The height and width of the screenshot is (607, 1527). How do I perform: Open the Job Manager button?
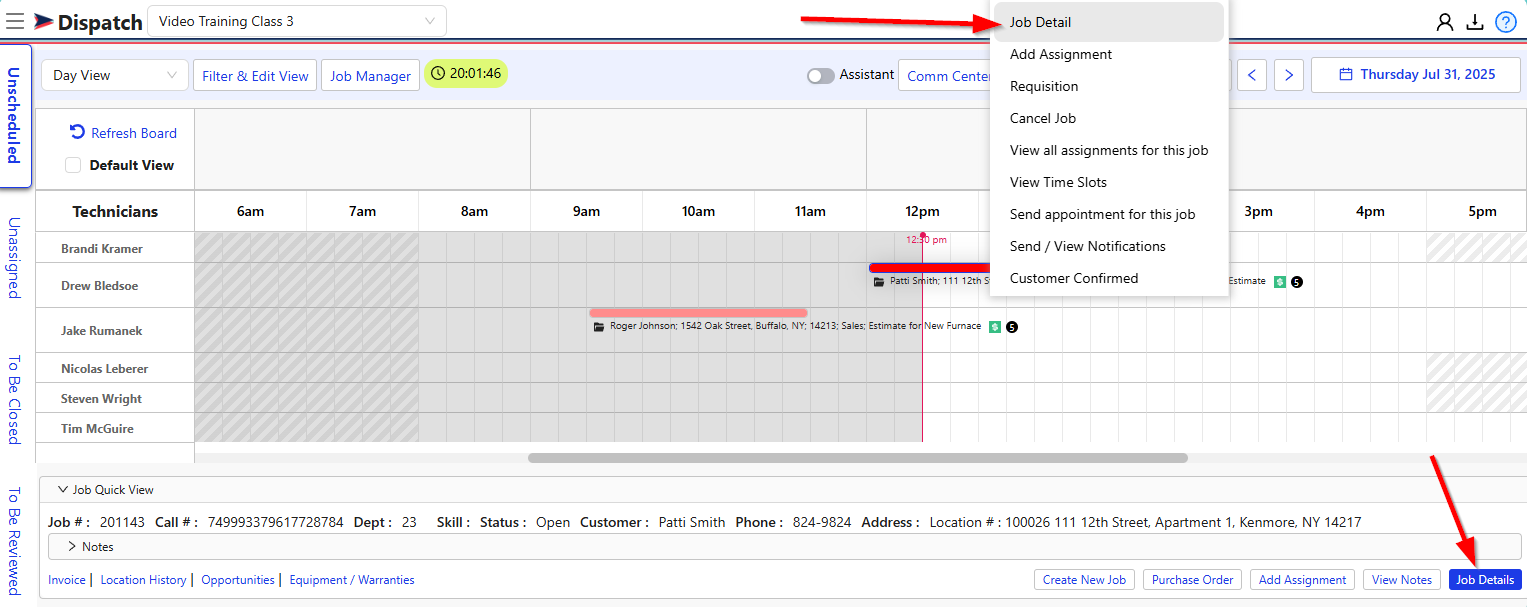pyautogui.click(x=370, y=76)
